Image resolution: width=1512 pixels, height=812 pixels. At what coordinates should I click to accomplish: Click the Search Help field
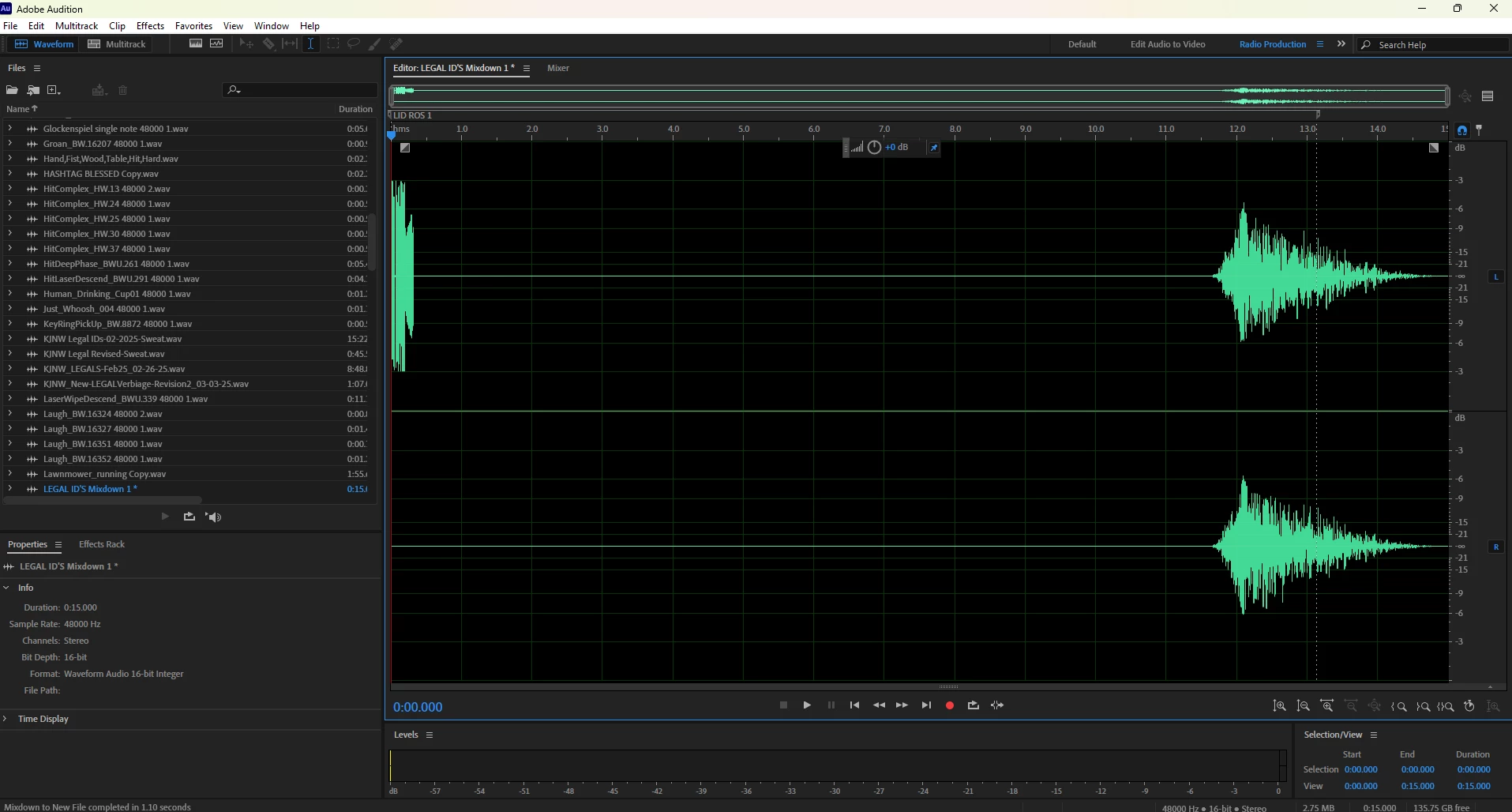coord(1434,45)
